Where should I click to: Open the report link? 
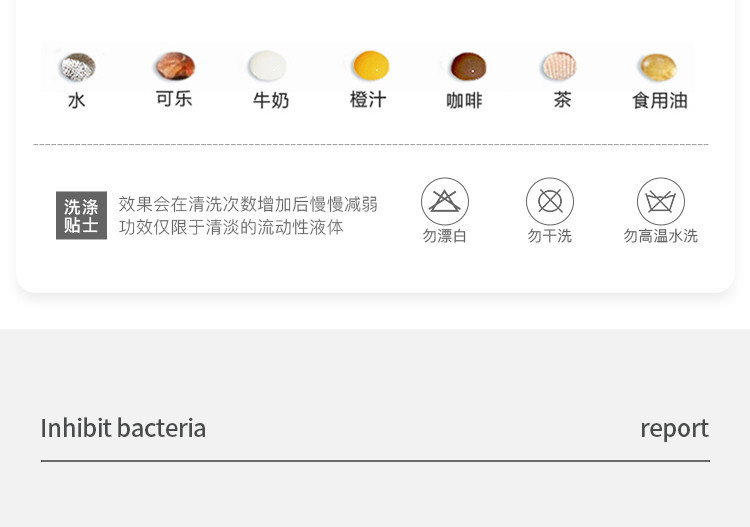pos(674,428)
